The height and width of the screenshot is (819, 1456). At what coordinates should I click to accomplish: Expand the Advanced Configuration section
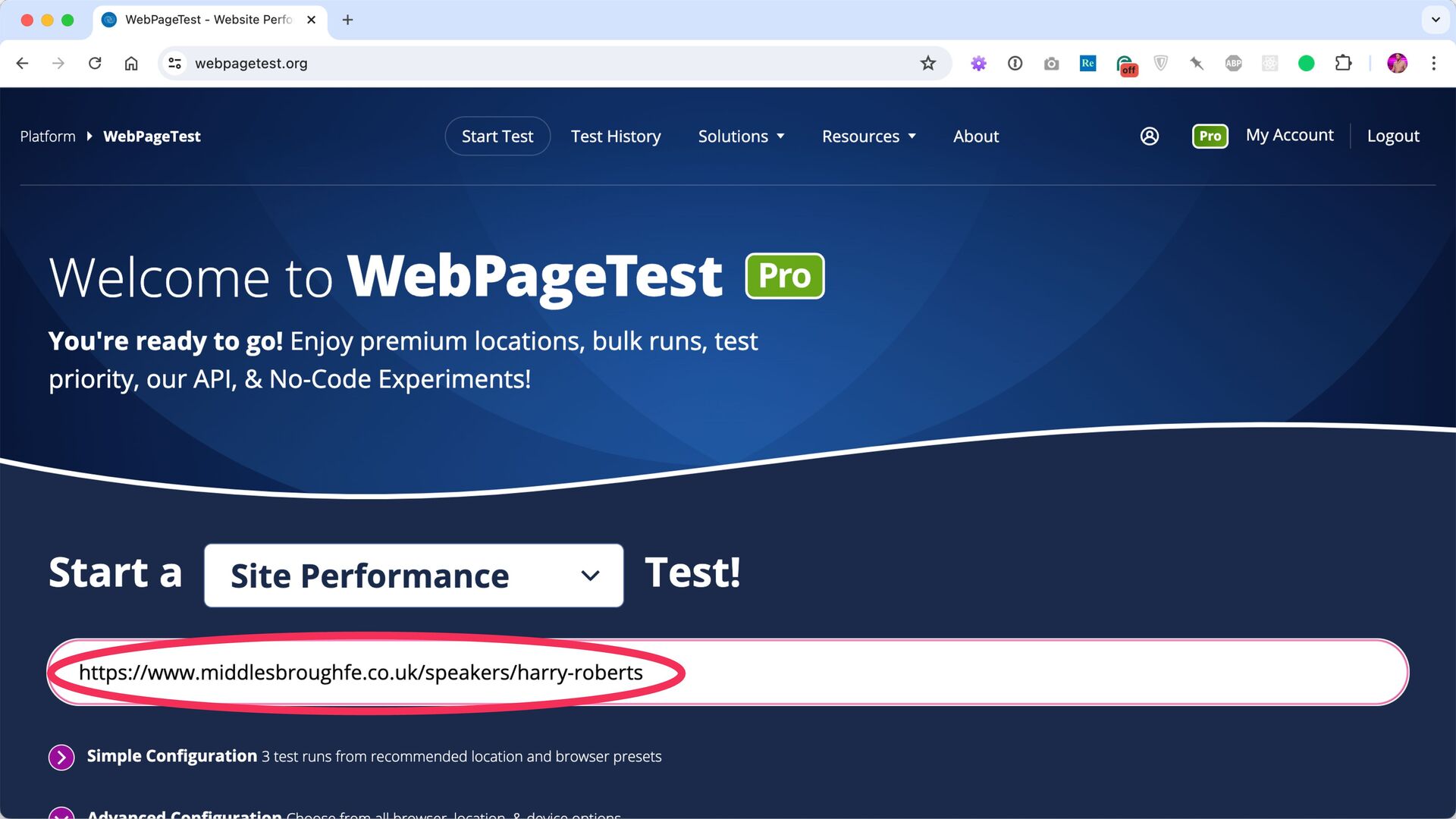point(61,812)
